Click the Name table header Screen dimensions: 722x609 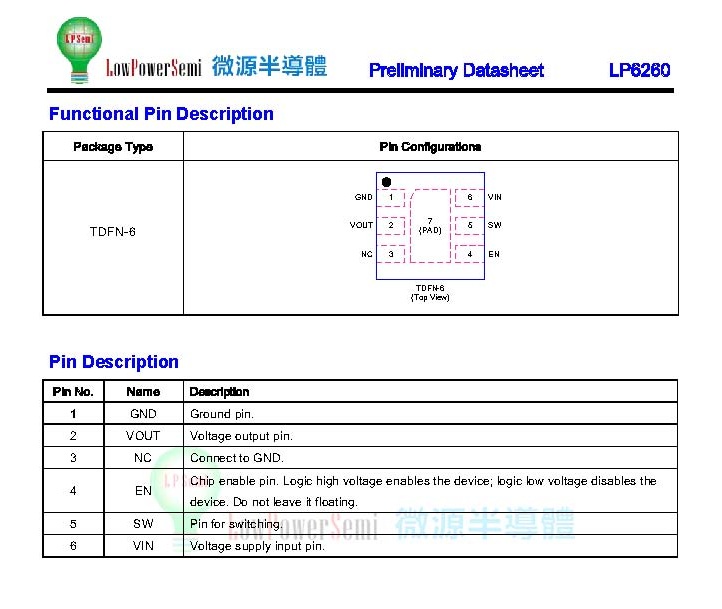click(x=143, y=392)
